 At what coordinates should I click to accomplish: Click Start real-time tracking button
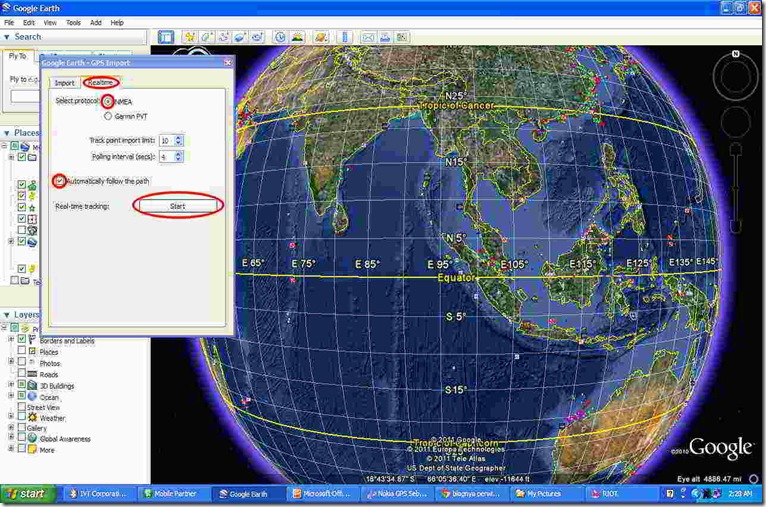coord(178,206)
